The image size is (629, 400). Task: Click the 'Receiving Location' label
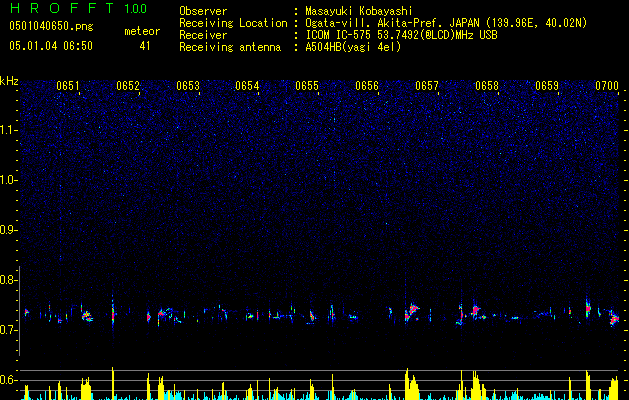[233, 23]
